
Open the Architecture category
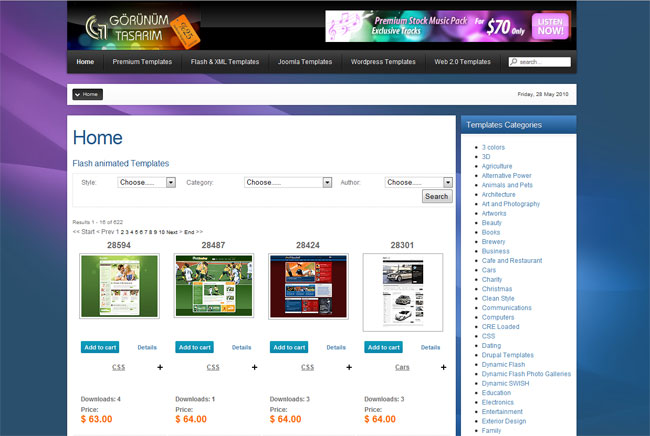tap(499, 194)
